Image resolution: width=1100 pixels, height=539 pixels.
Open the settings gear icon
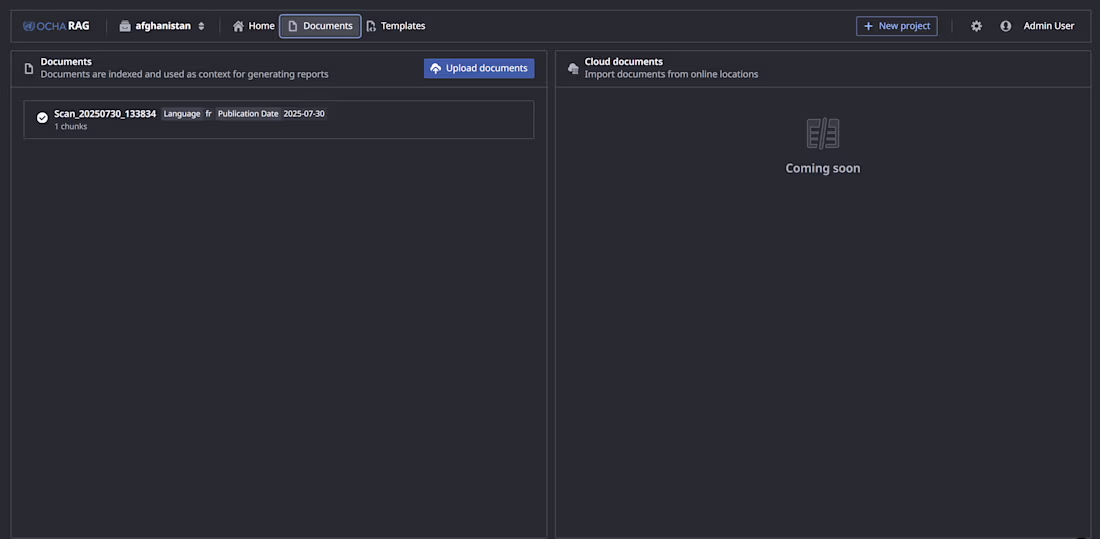tap(976, 26)
